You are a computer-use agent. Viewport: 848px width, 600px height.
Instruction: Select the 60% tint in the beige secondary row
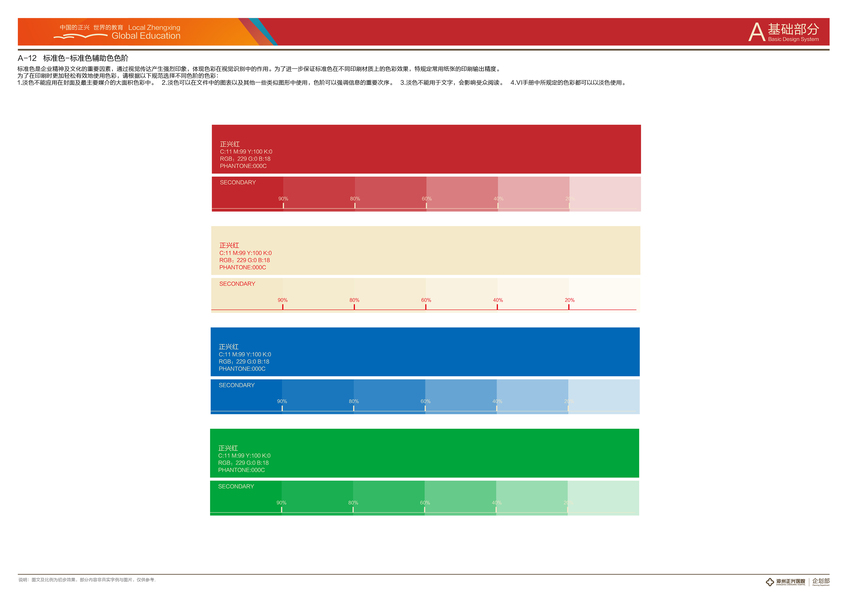pyautogui.click(x=462, y=295)
